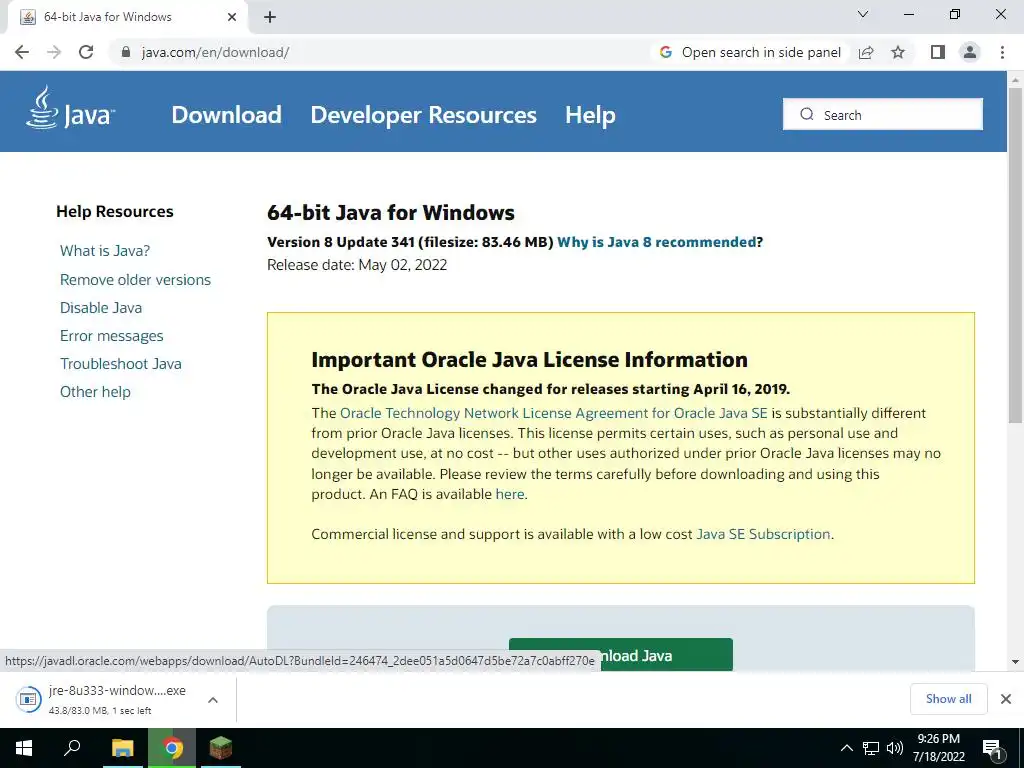This screenshot has height=768, width=1024.
Task: Click the address bar URL
Action: coord(216,52)
